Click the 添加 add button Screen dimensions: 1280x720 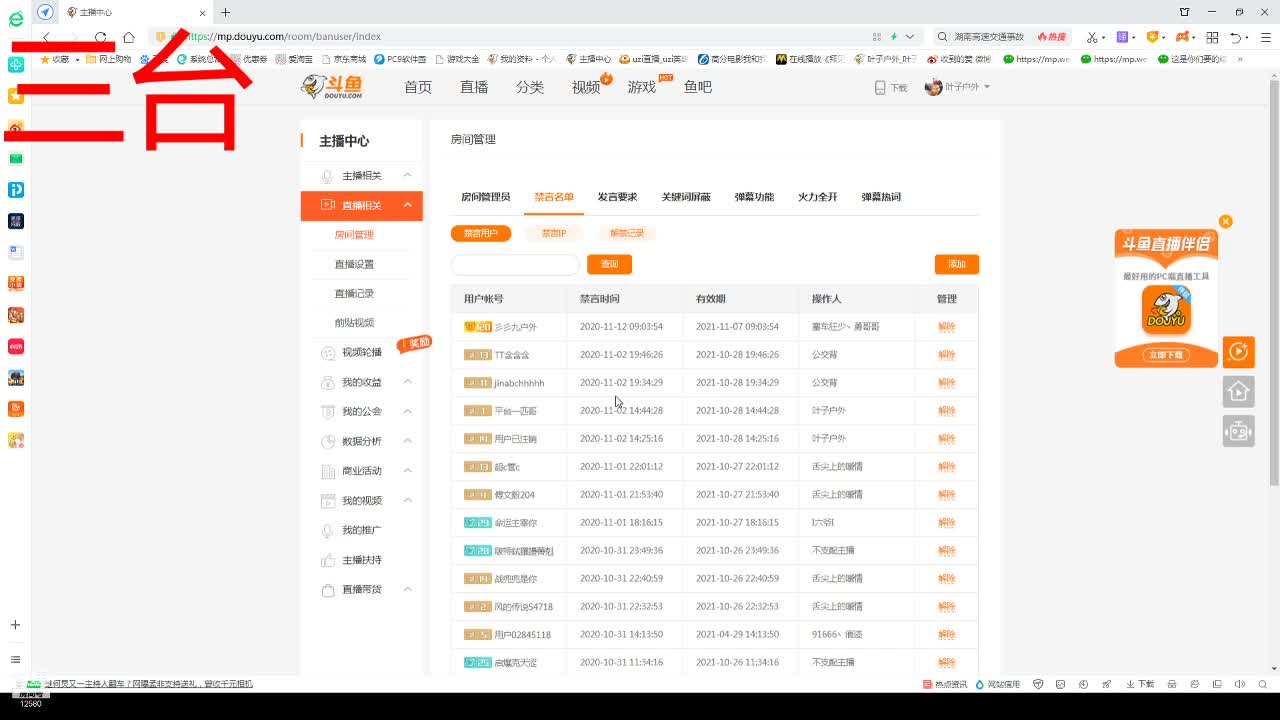coord(956,264)
